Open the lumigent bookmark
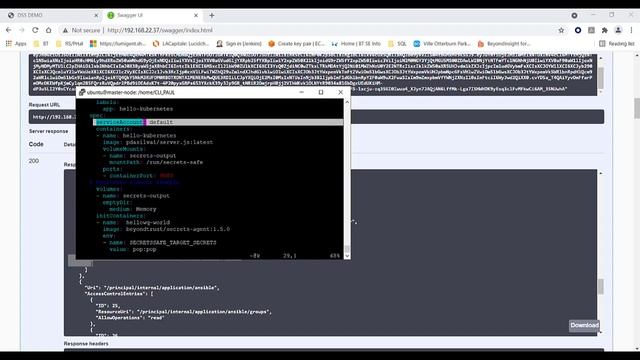Viewport: 640px width, 360px height. [118, 44]
